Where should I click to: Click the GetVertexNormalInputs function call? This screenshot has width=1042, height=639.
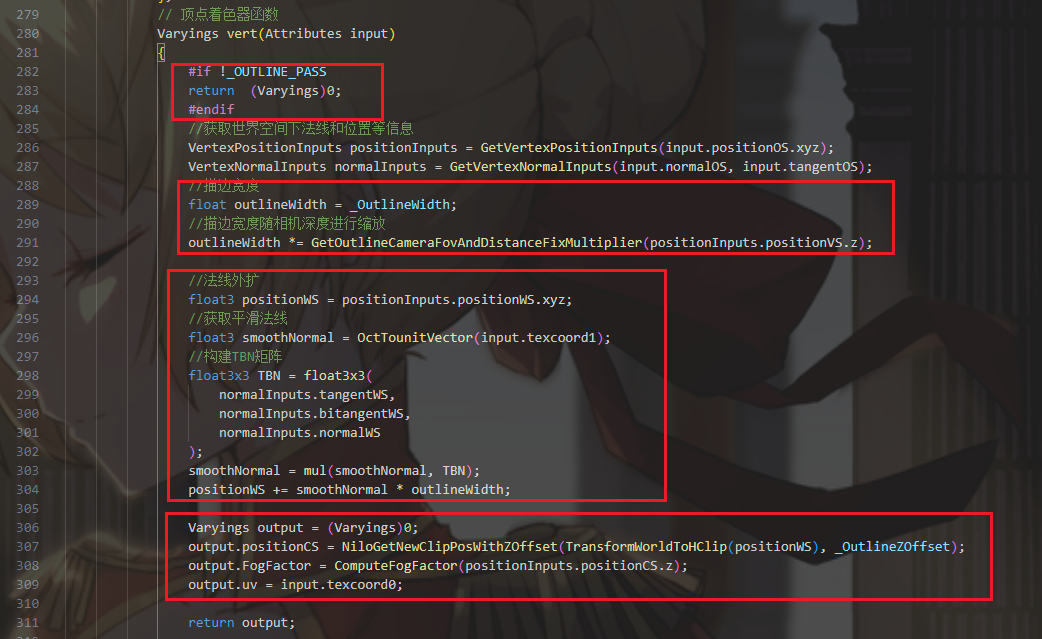tap(530, 166)
